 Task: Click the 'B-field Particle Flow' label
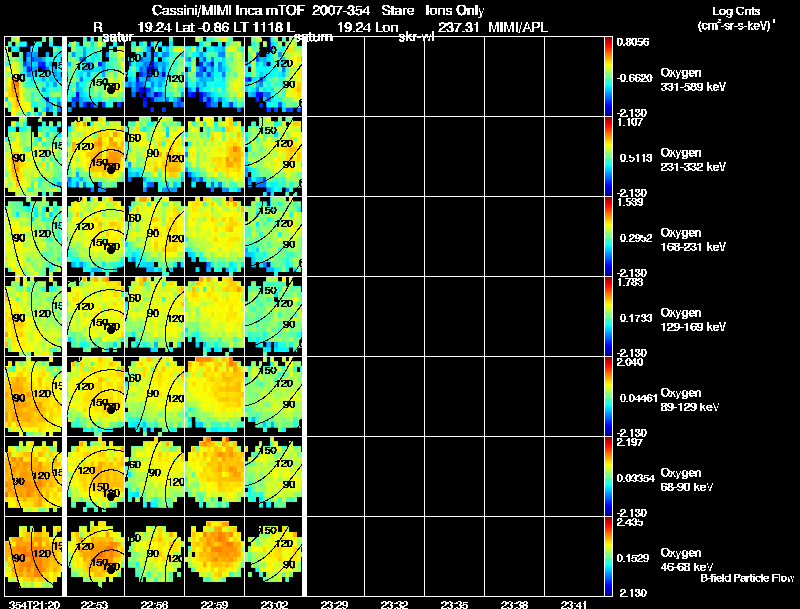(x=747, y=578)
